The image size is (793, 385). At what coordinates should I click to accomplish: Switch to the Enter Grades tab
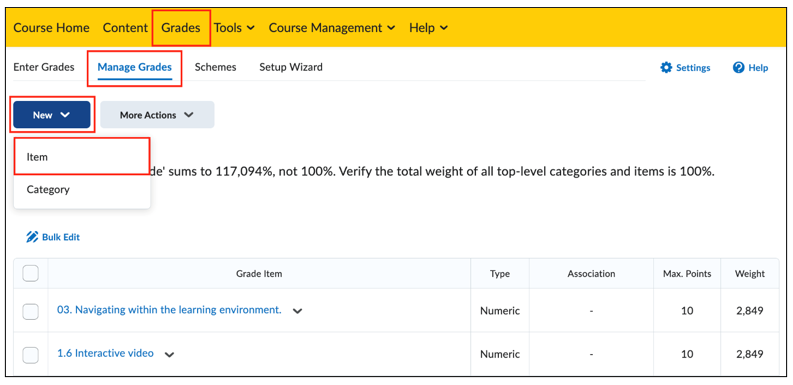point(44,67)
